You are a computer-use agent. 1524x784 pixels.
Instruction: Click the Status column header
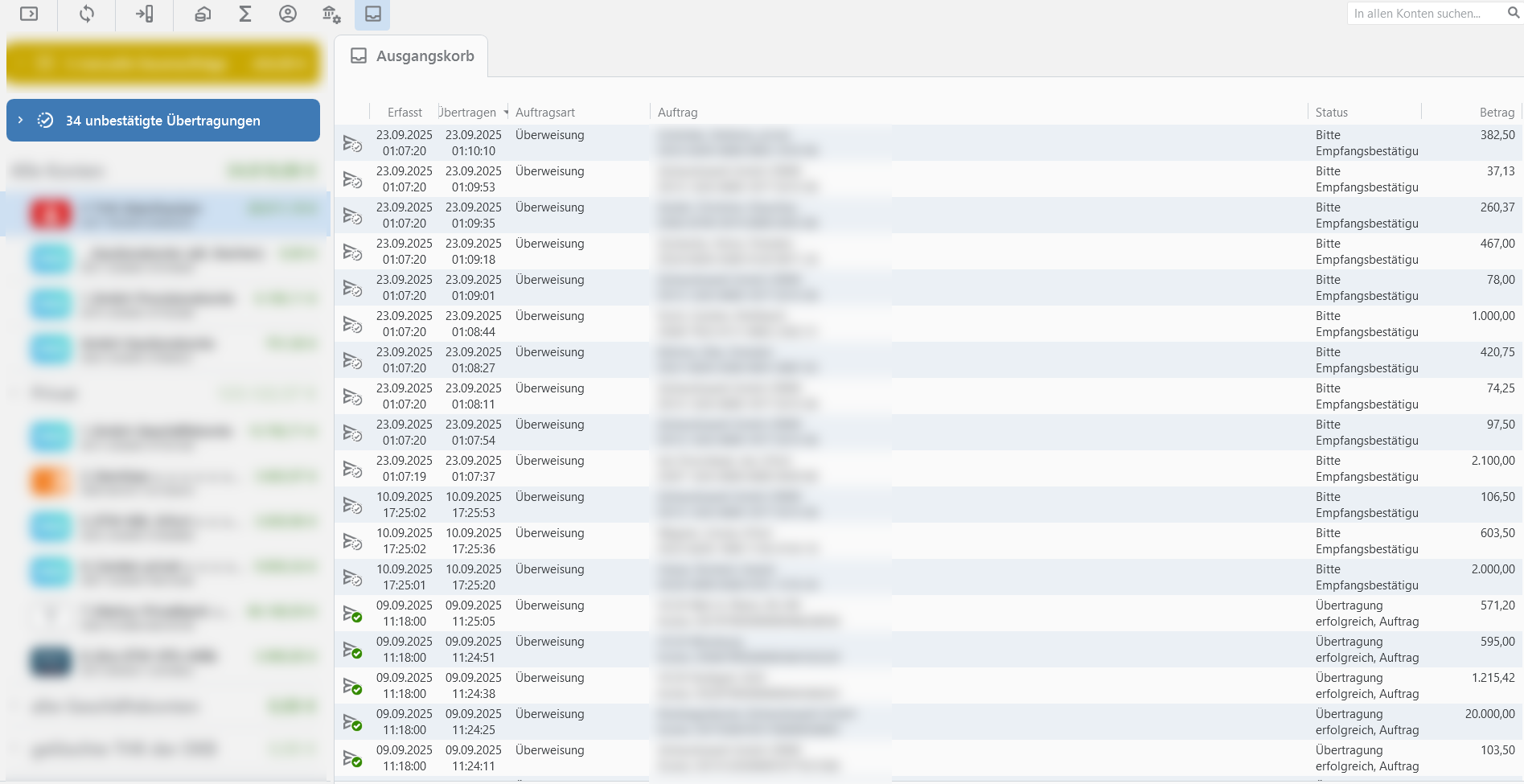(1331, 113)
